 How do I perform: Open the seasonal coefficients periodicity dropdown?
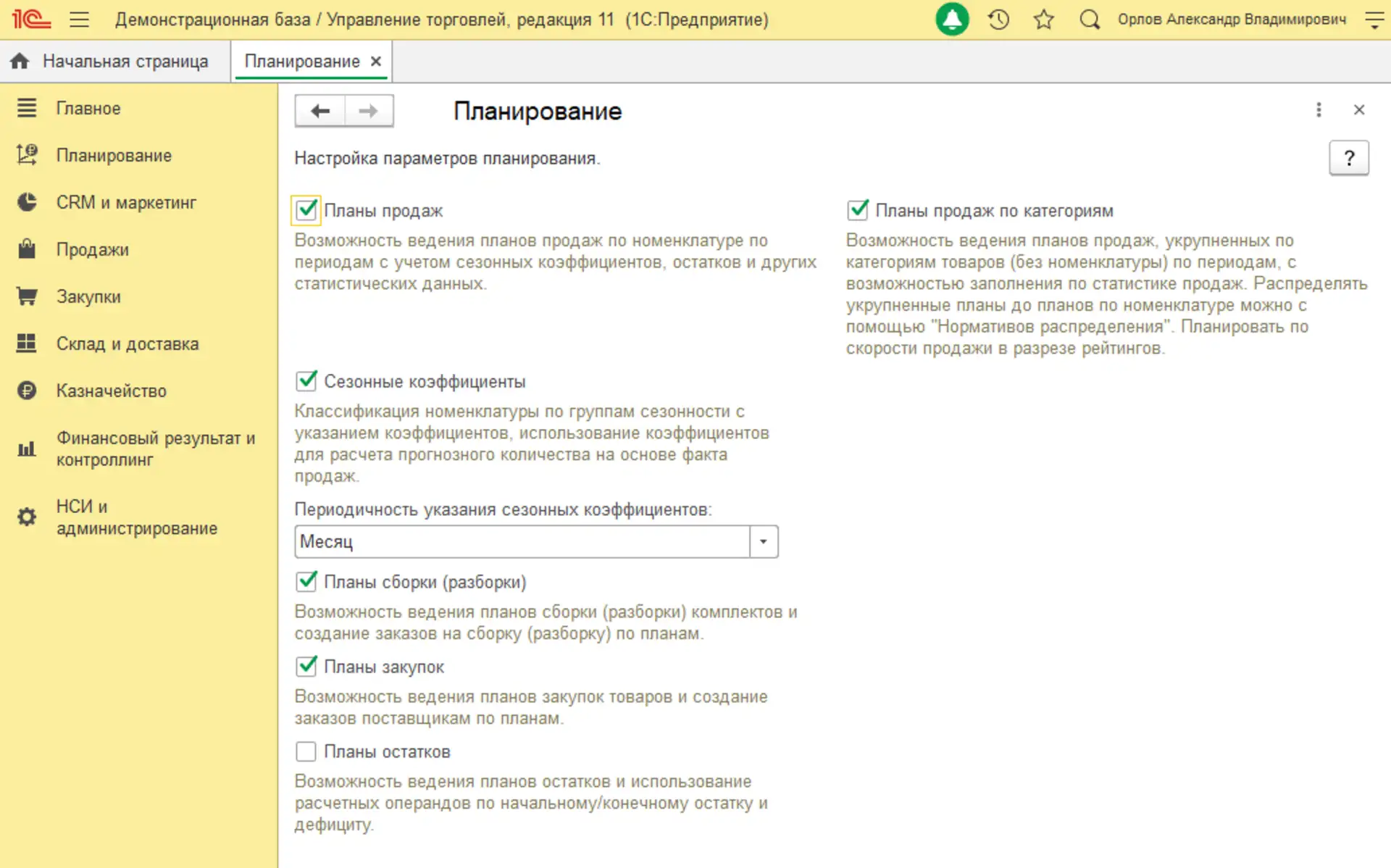(762, 541)
